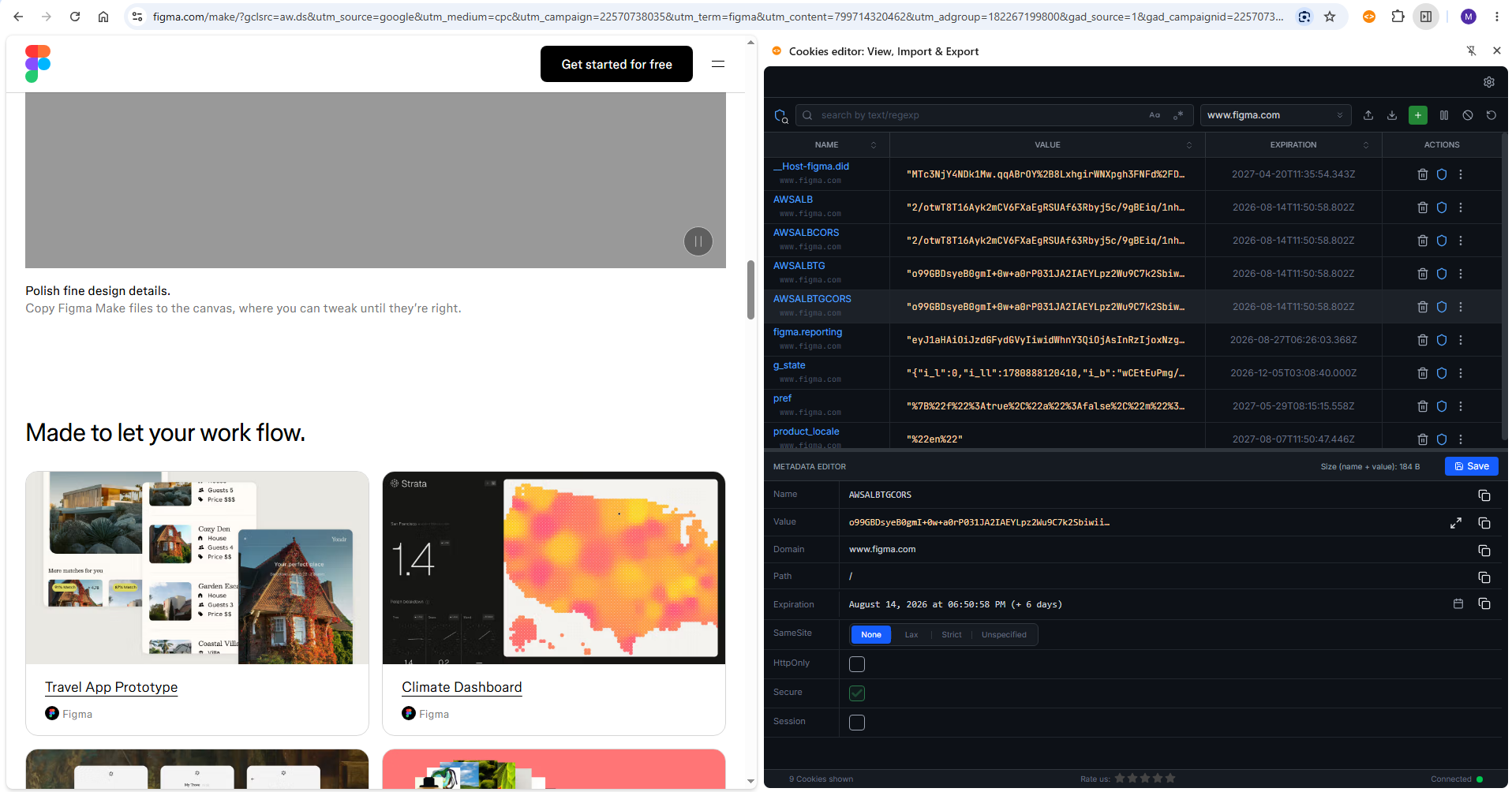Click the columns layout icon in toolbar
Screen dimensions: 1512x792
[x=1443, y=115]
